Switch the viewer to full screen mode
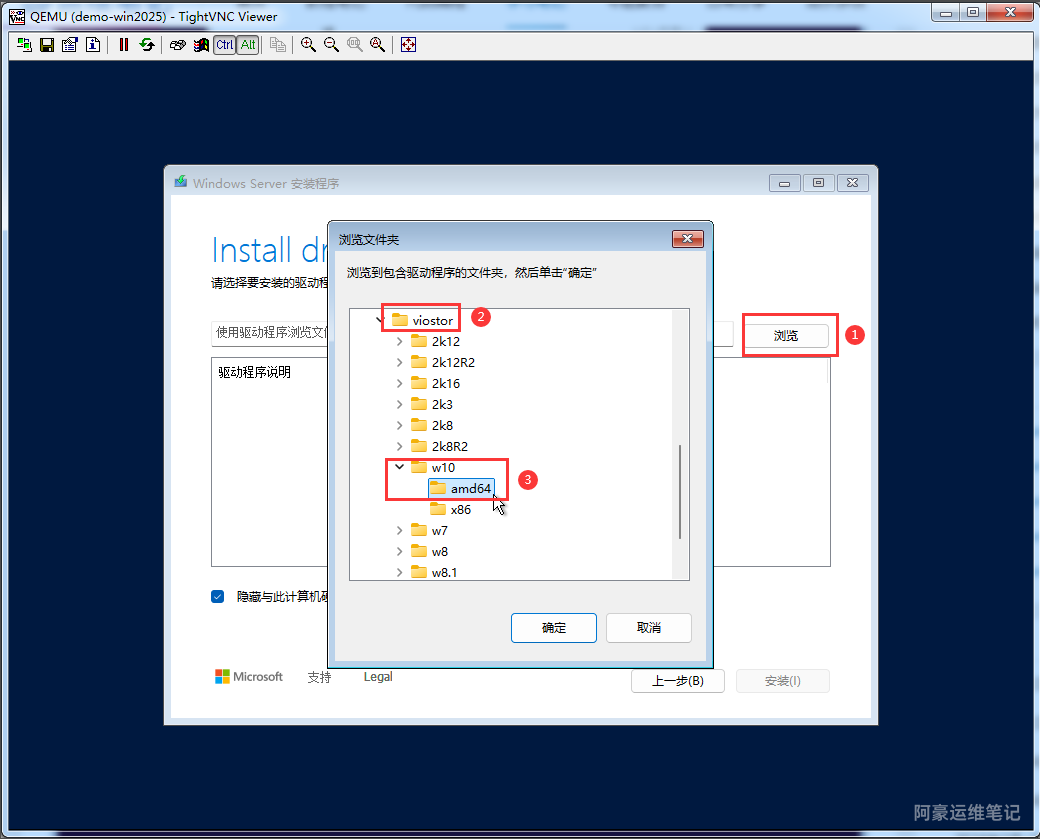 [408, 45]
